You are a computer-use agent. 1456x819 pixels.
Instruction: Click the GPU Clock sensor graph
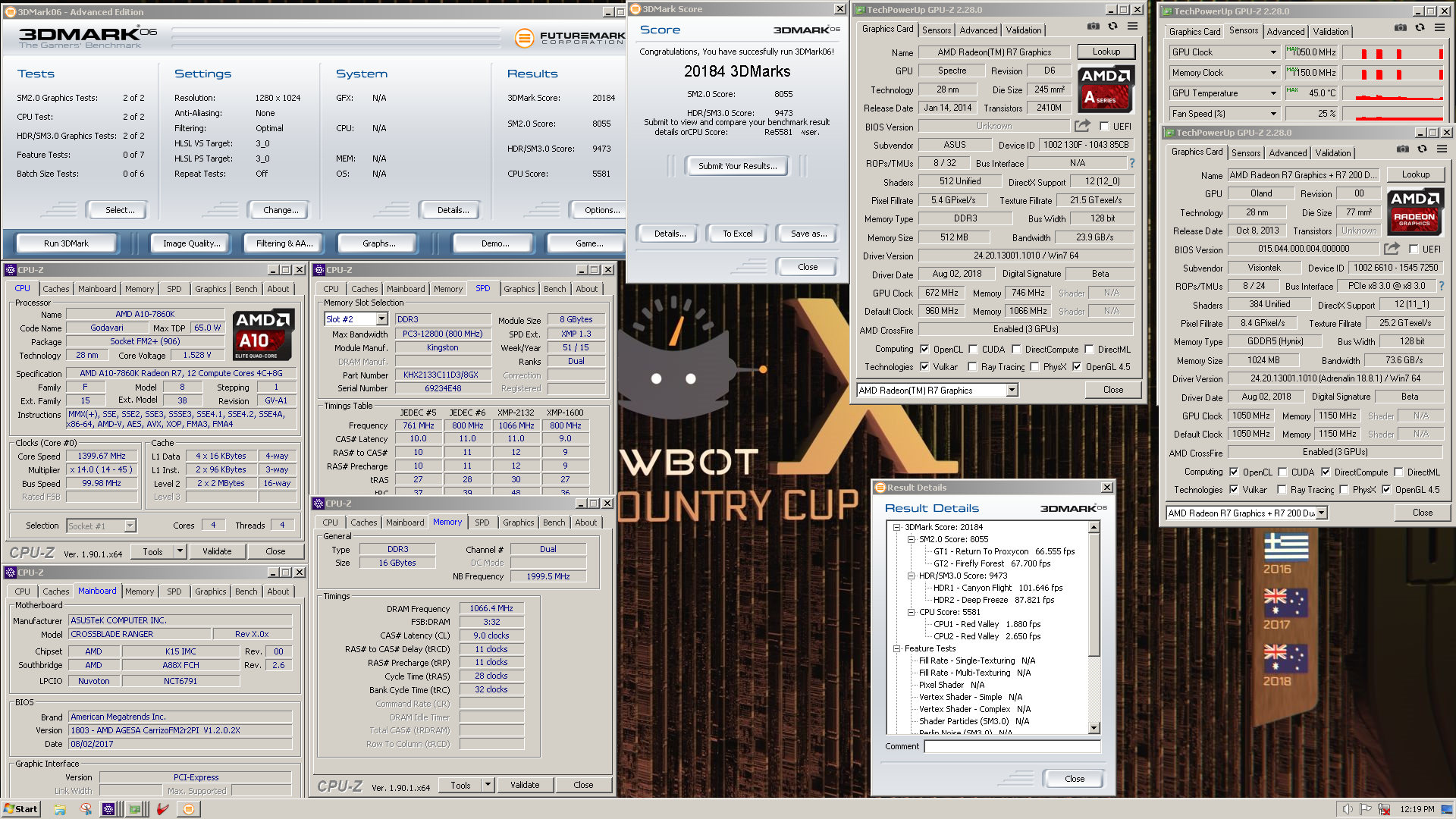(x=1393, y=52)
